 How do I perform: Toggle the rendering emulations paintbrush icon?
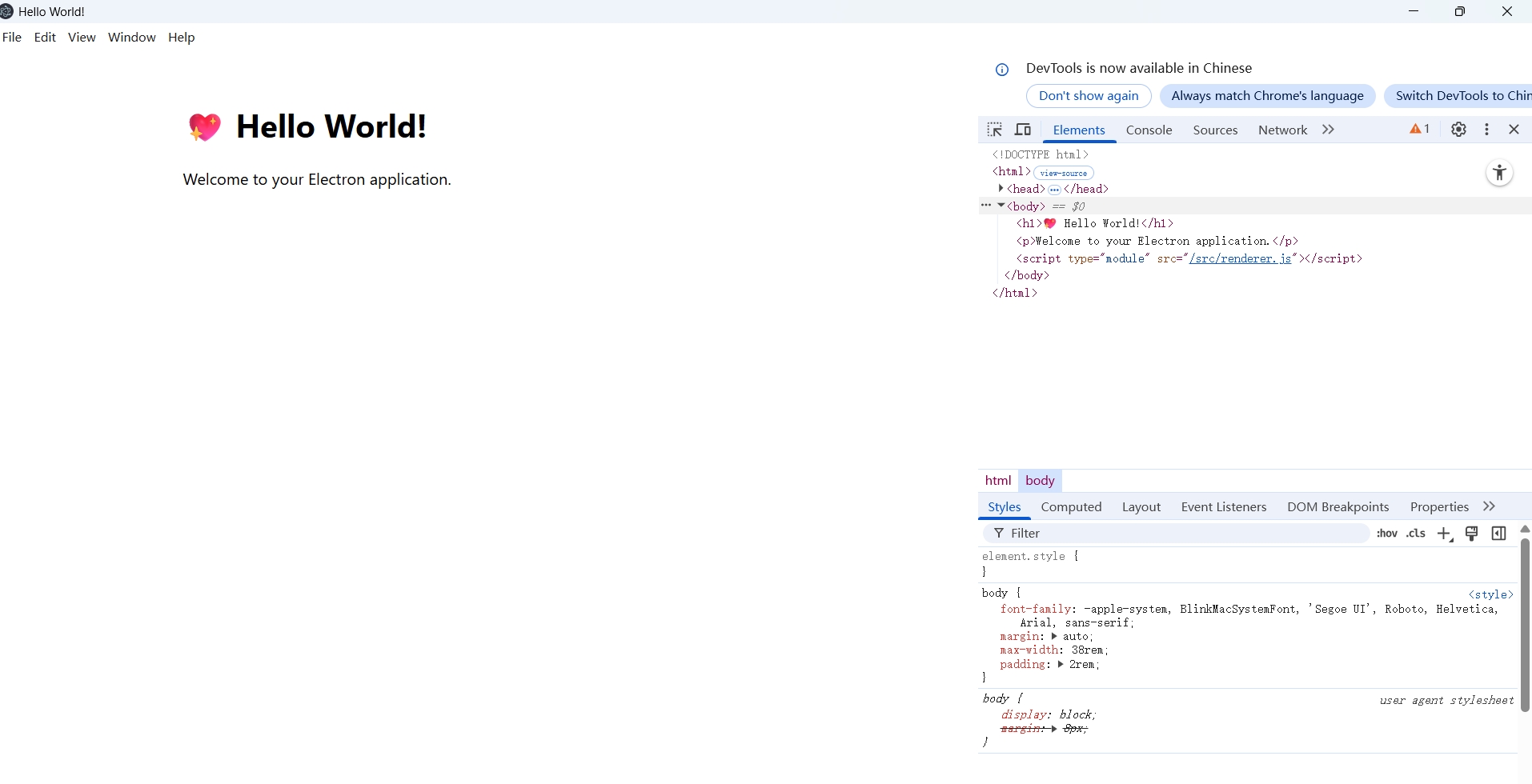(1471, 534)
